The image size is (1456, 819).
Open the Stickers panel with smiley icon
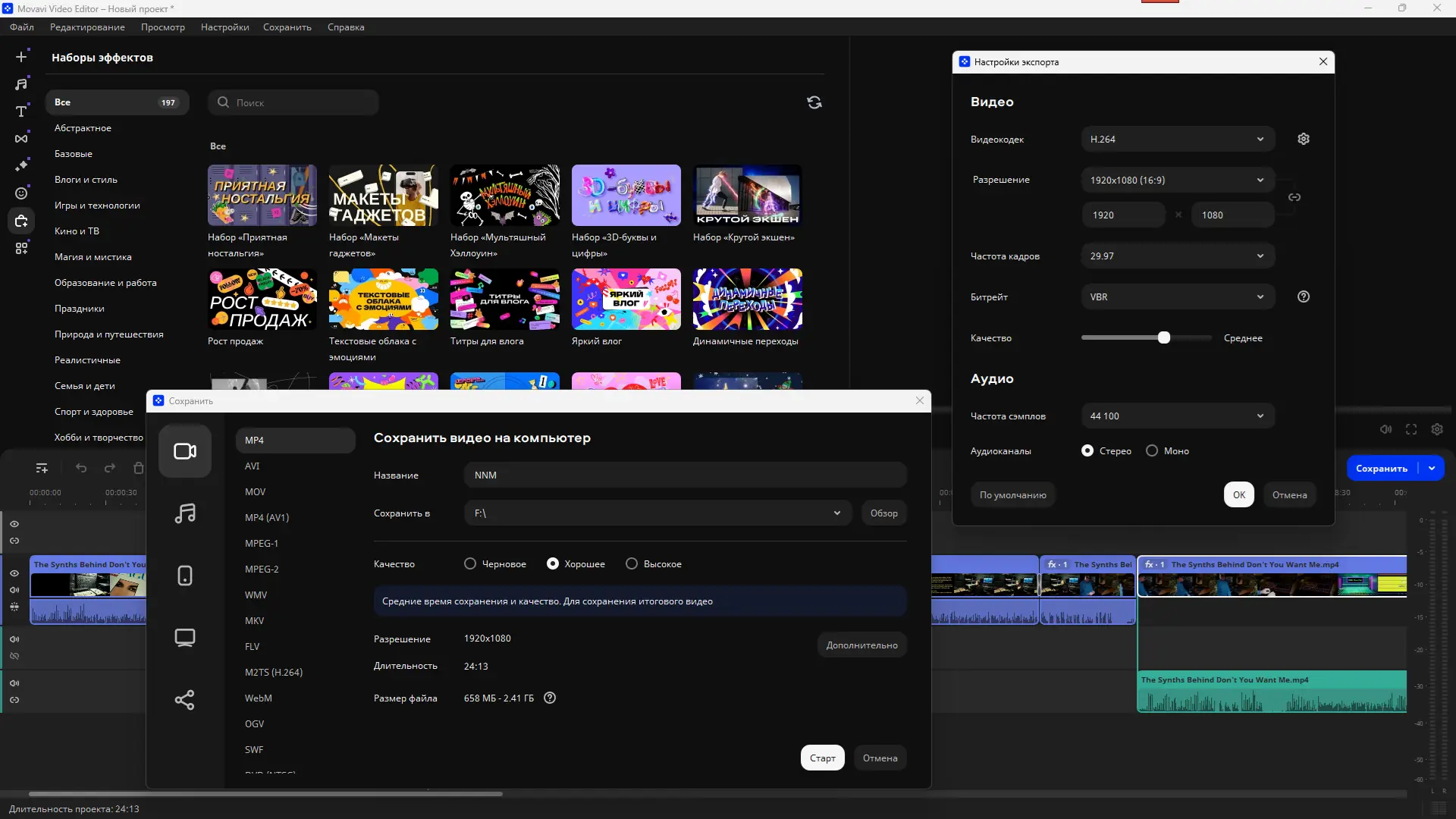pyautogui.click(x=21, y=193)
